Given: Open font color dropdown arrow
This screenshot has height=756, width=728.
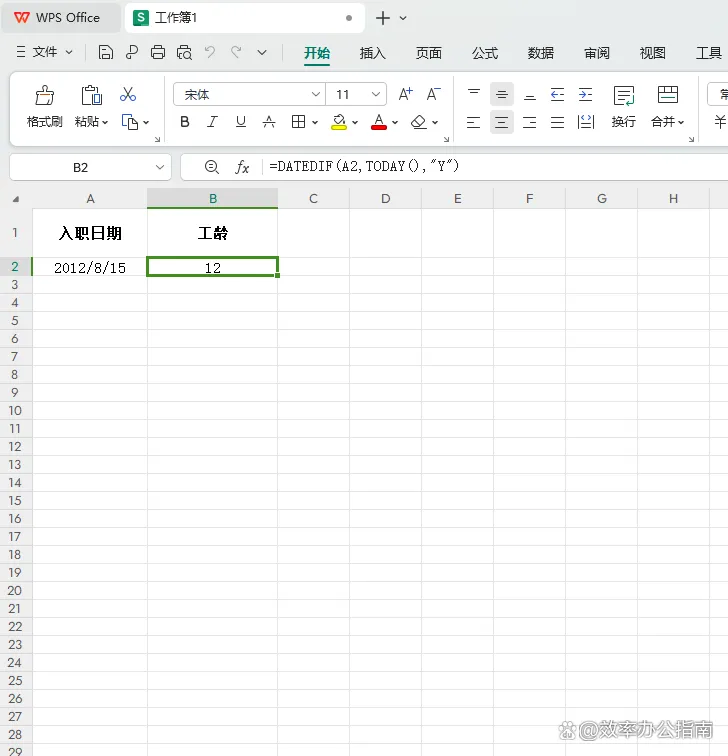Looking at the screenshot, I should click(395, 122).
